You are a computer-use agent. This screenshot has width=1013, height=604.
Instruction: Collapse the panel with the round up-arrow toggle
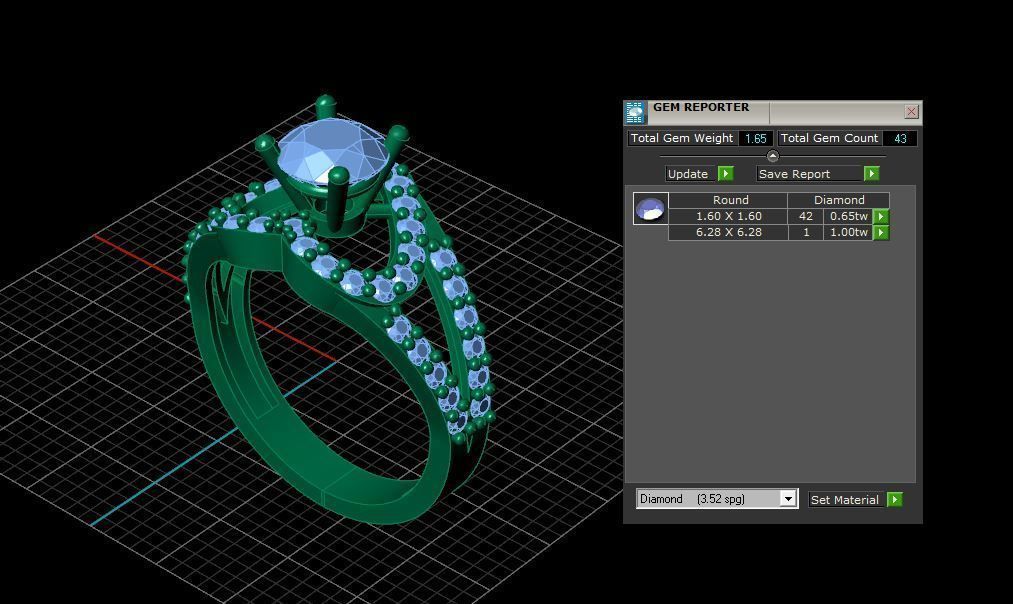(x=773, y=156)
